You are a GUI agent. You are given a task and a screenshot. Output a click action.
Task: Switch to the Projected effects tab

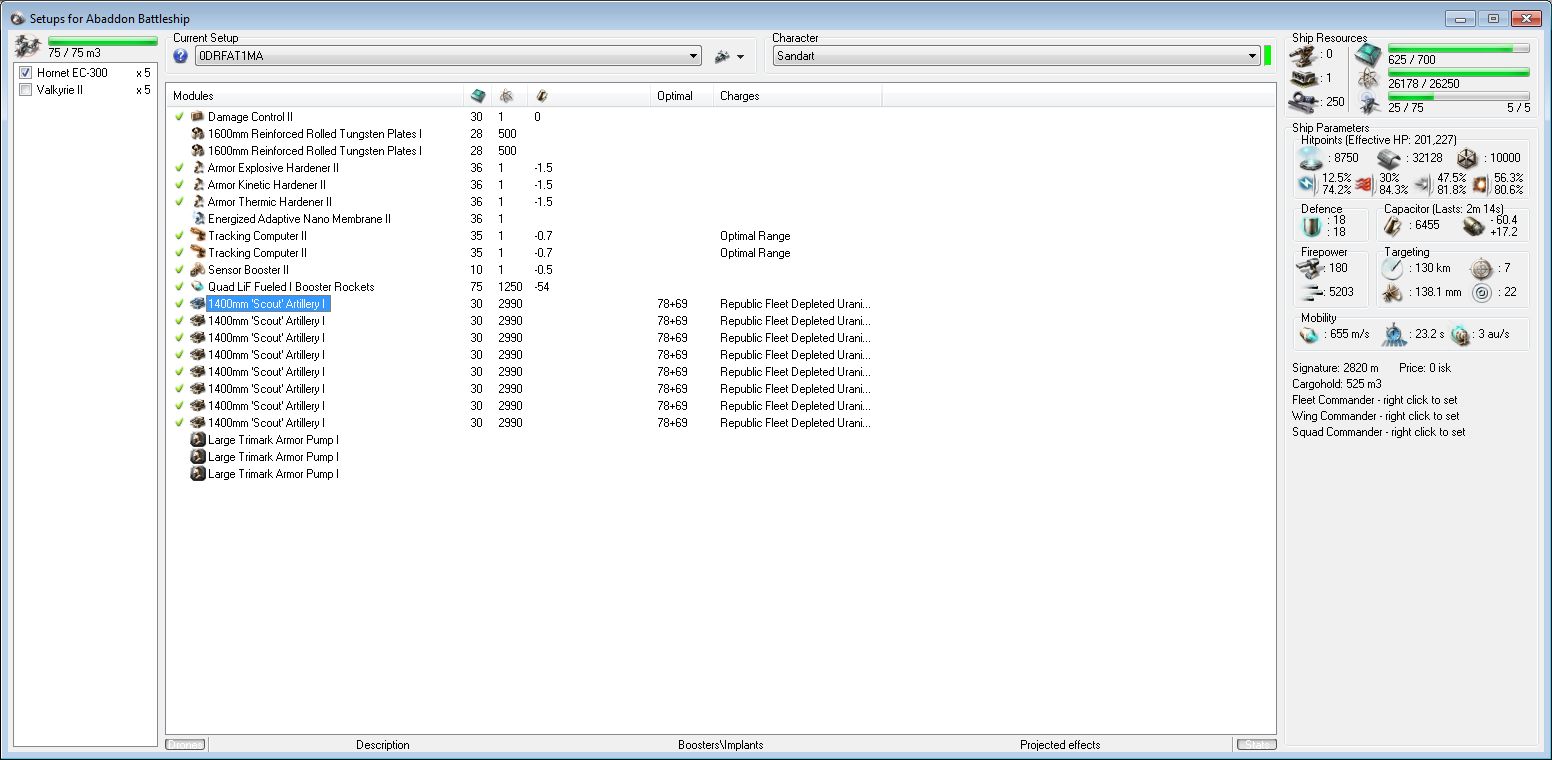(x=1060, y=745)
